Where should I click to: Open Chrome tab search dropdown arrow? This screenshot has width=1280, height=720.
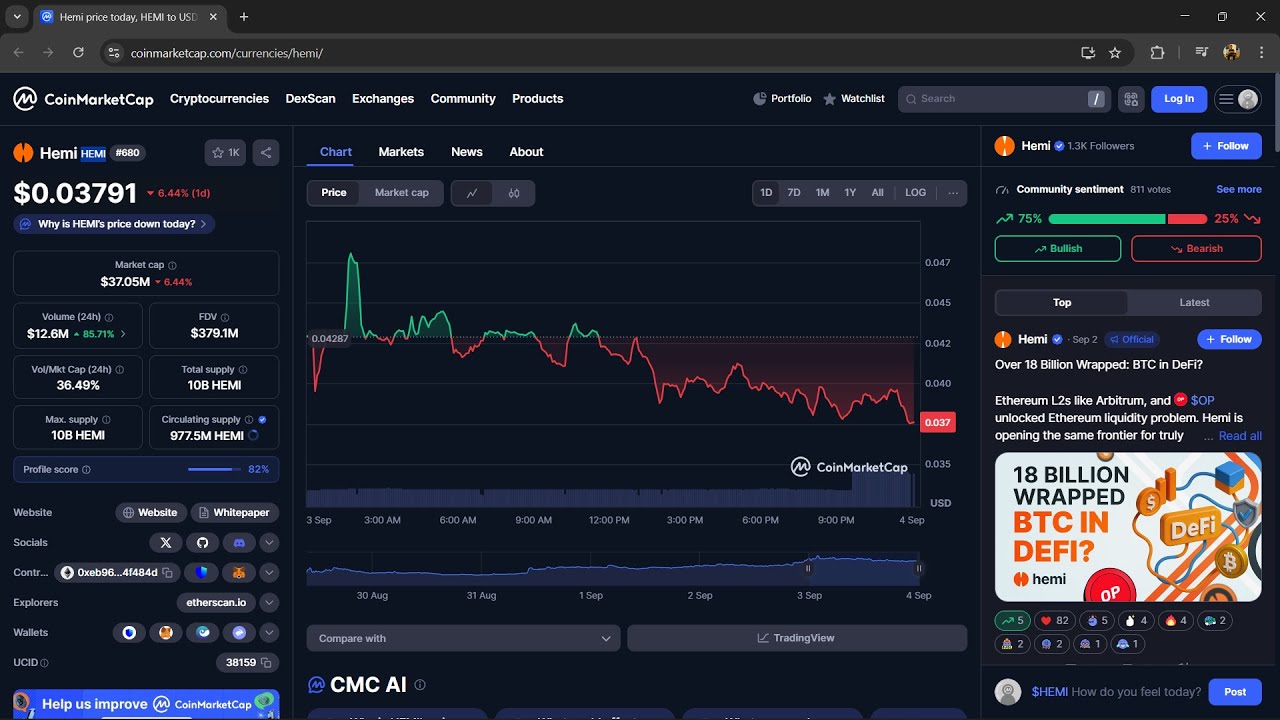coord(17,16)
